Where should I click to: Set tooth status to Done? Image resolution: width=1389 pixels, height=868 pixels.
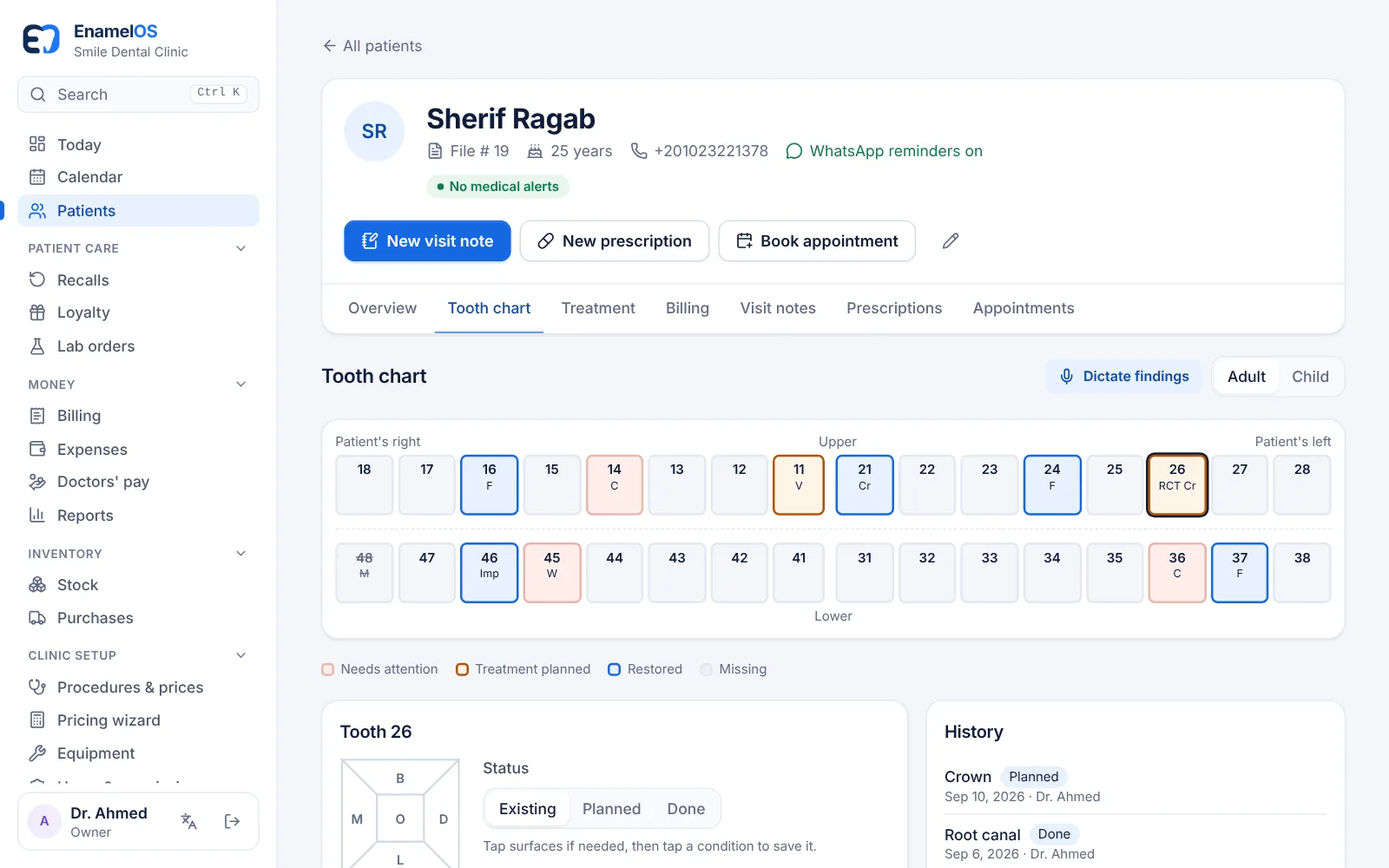686,809
